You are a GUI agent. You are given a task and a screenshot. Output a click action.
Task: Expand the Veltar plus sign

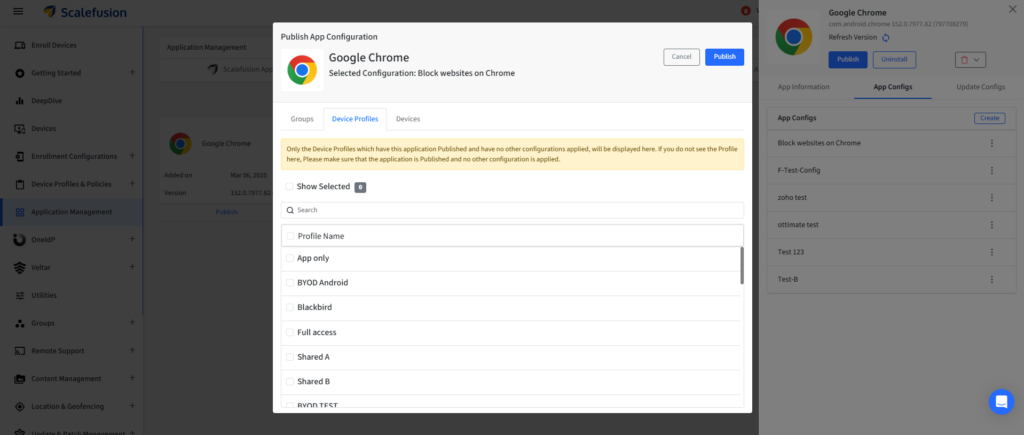click(x=132, y=266)
